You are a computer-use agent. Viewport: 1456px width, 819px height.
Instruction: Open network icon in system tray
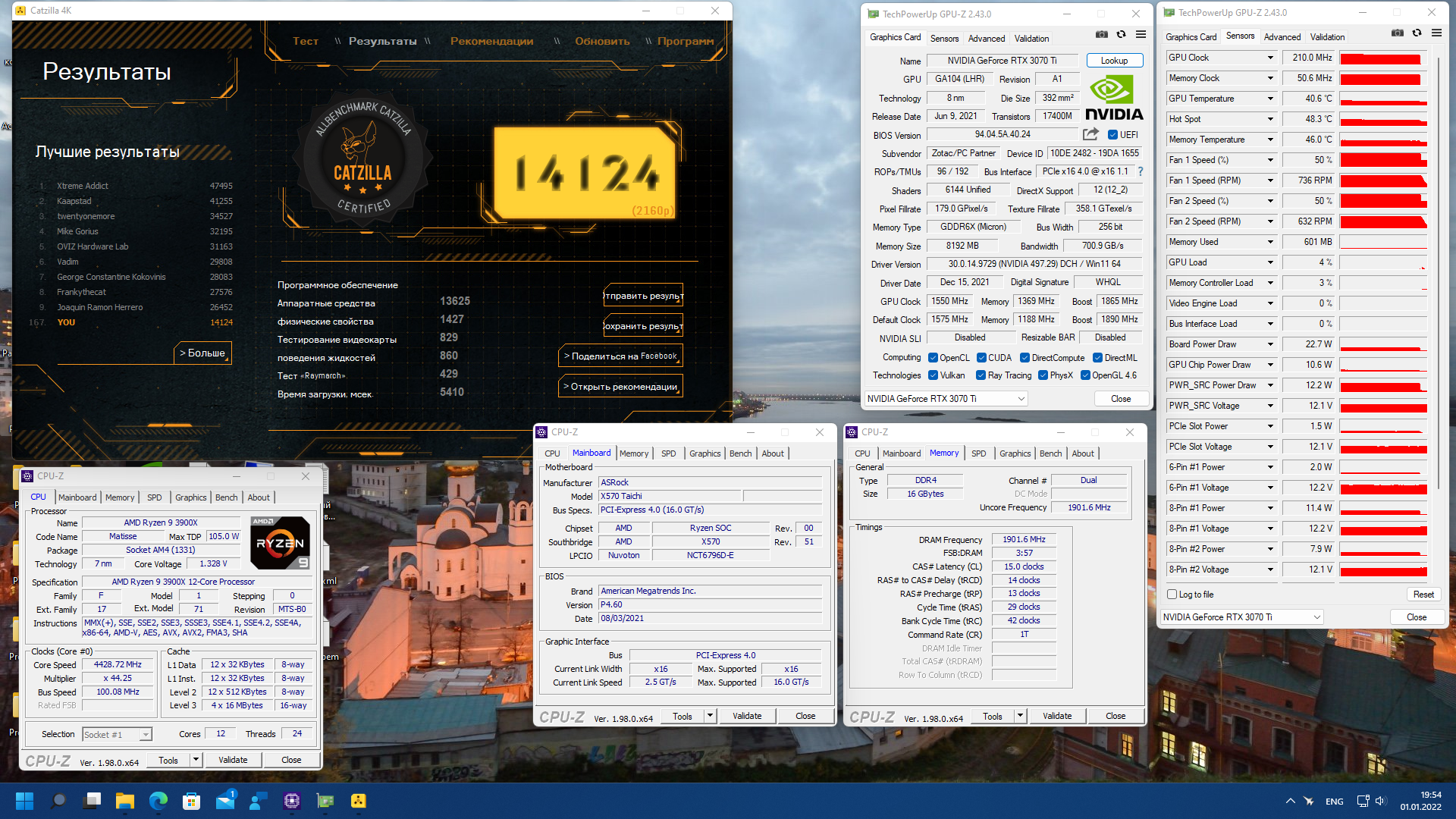[1363, 801]
